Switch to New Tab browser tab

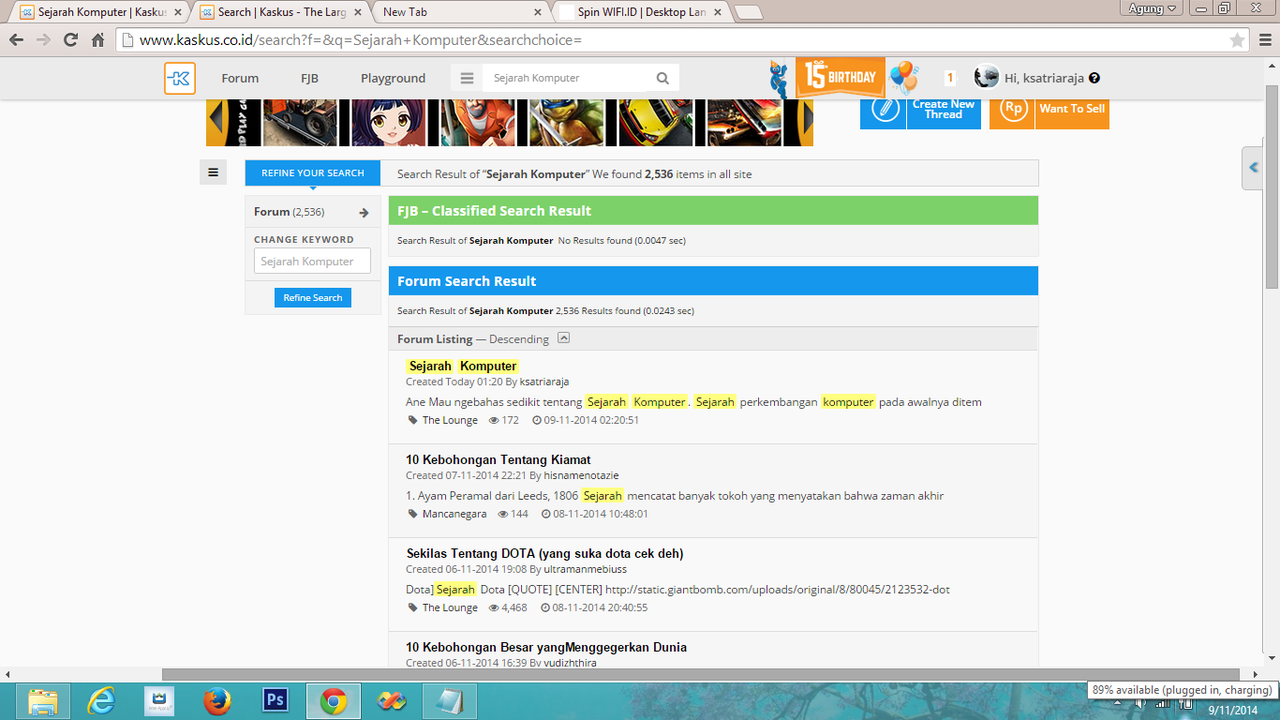click(x=459, y=12)
